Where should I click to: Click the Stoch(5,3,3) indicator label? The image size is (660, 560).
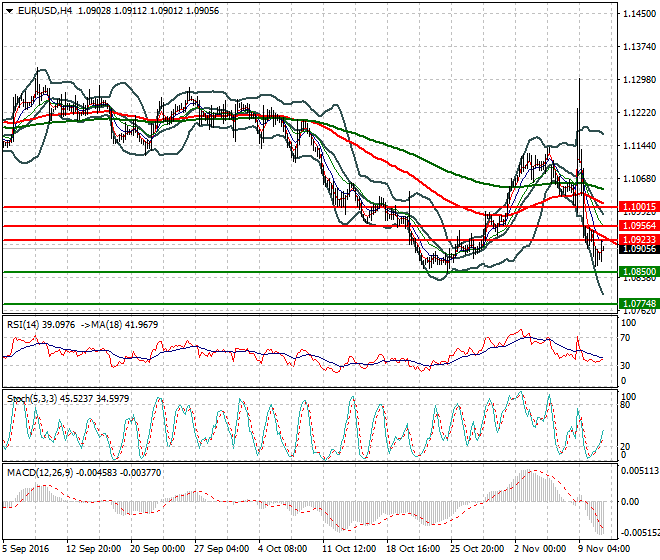(x=32, y=398)
